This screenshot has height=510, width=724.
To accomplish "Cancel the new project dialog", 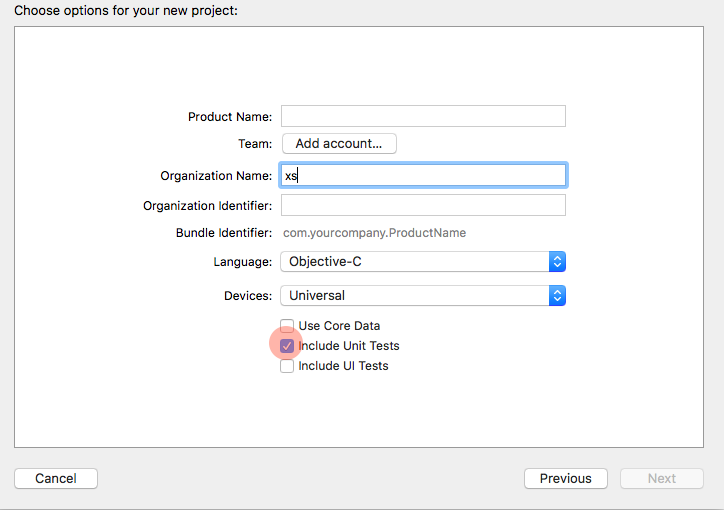I will [56, 479].
